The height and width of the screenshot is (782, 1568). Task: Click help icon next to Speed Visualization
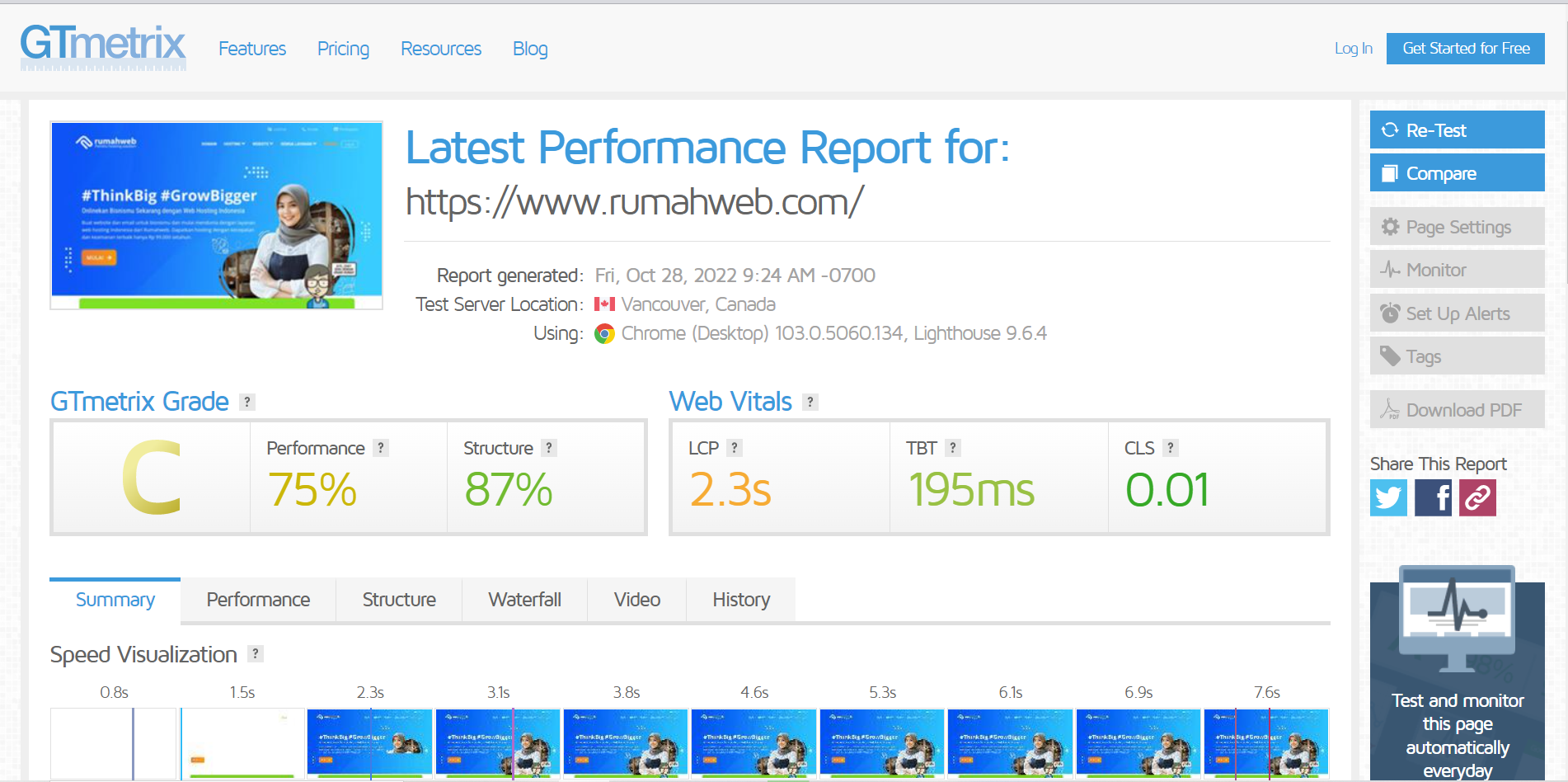click(256, 654)
